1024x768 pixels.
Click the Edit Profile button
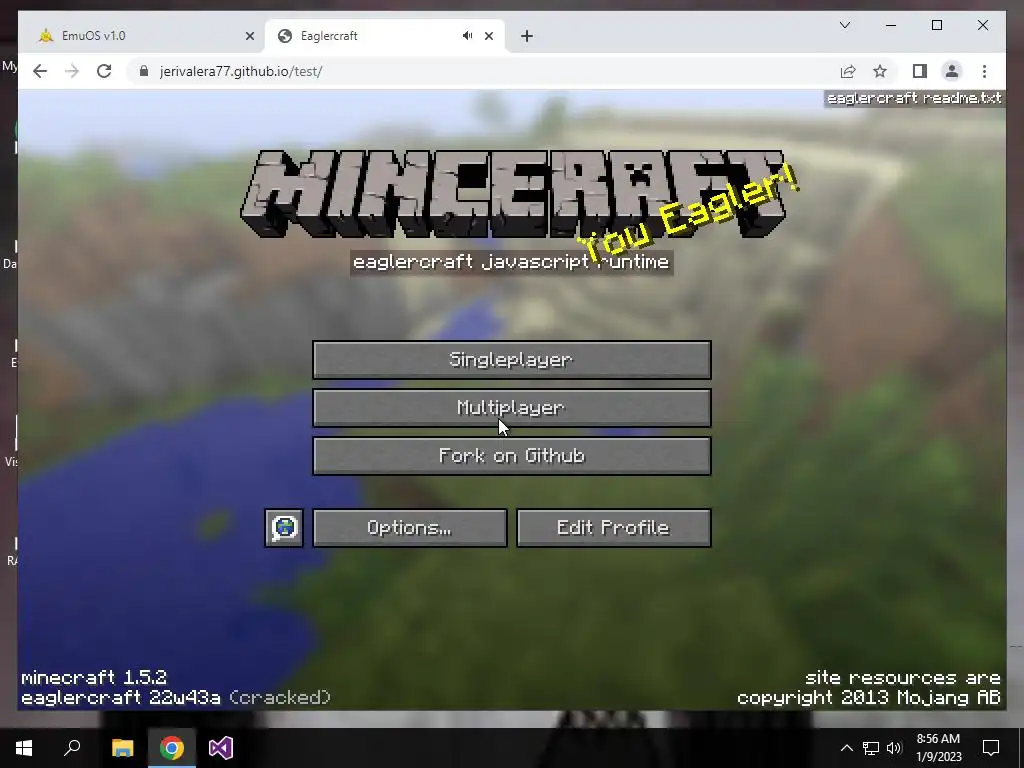(x=613, y=528)
